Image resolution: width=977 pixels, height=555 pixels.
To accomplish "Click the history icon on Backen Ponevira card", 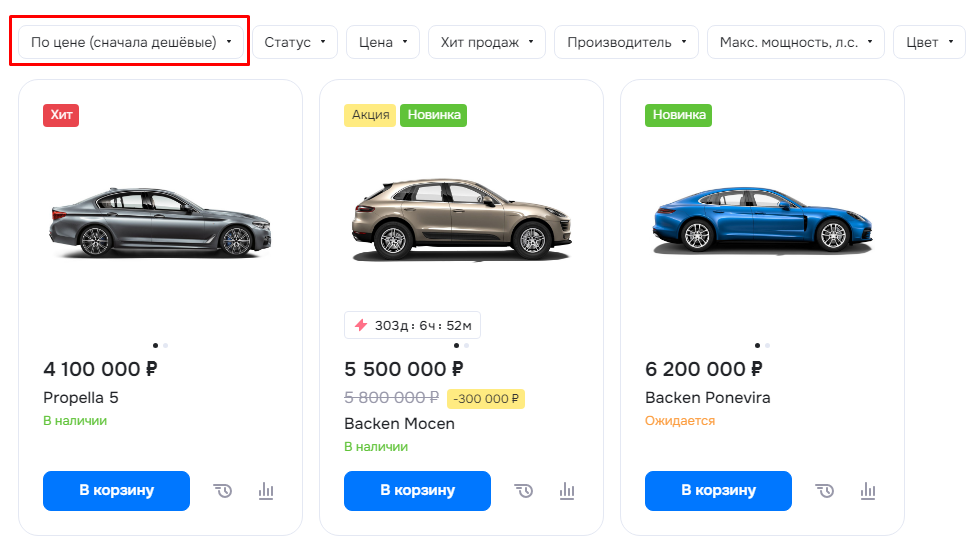I will [x=824, y=491].
